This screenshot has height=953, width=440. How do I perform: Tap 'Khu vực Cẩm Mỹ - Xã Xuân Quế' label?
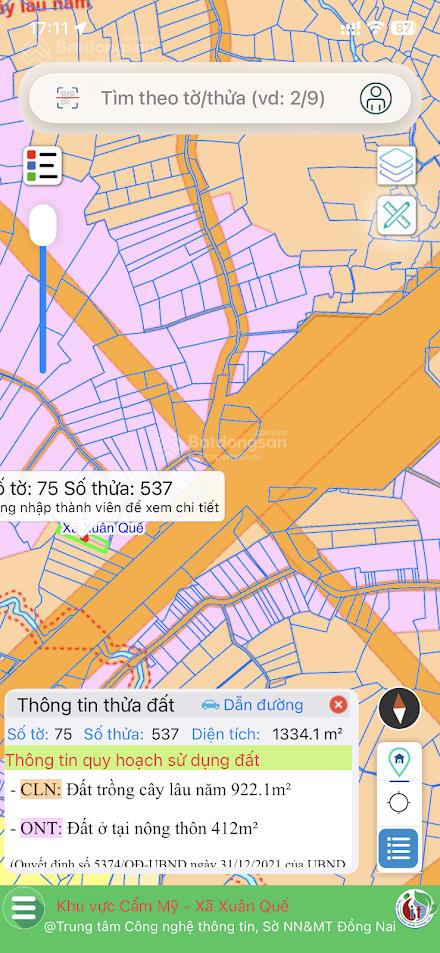173,906
